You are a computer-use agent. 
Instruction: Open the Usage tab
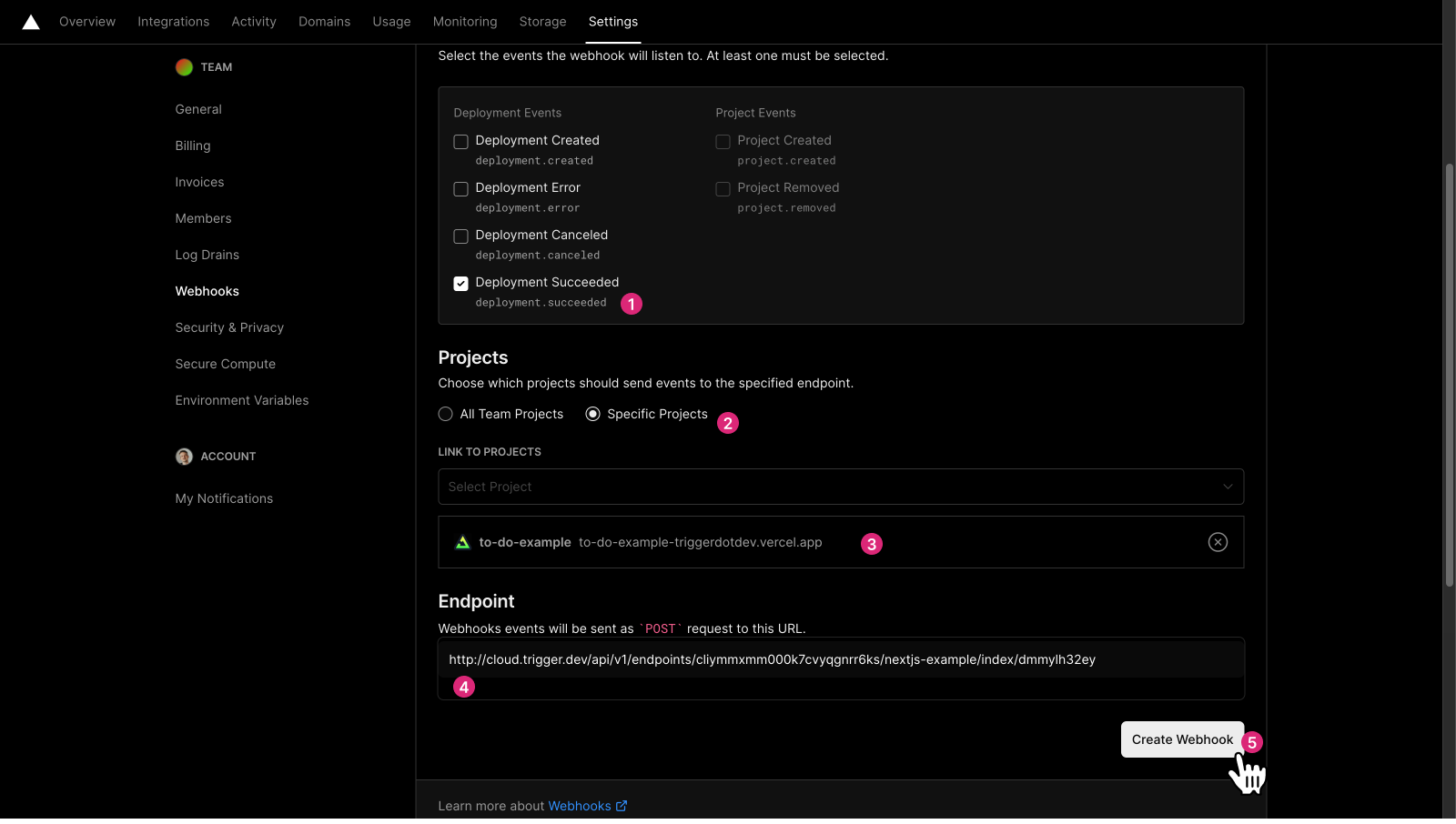[x=392, y=22]
